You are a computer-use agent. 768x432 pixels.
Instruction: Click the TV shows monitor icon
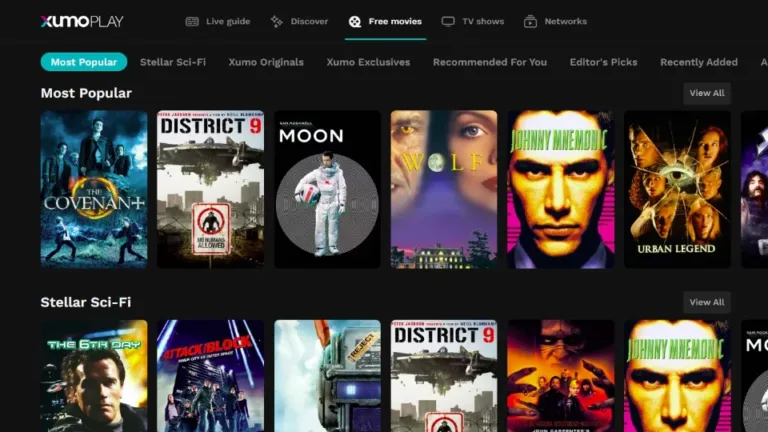448,21
